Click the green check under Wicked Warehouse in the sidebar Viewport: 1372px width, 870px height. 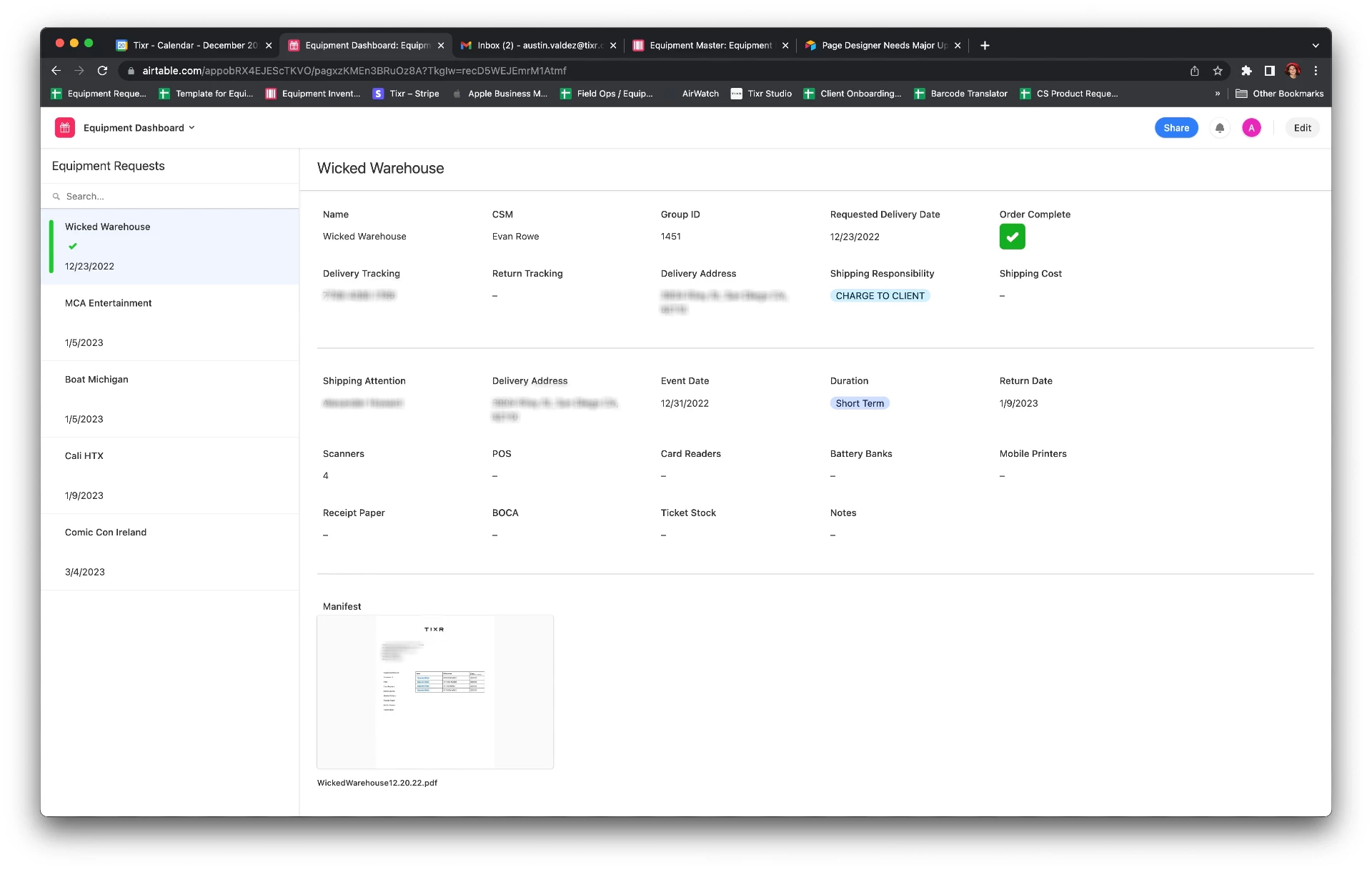point(72,246)
